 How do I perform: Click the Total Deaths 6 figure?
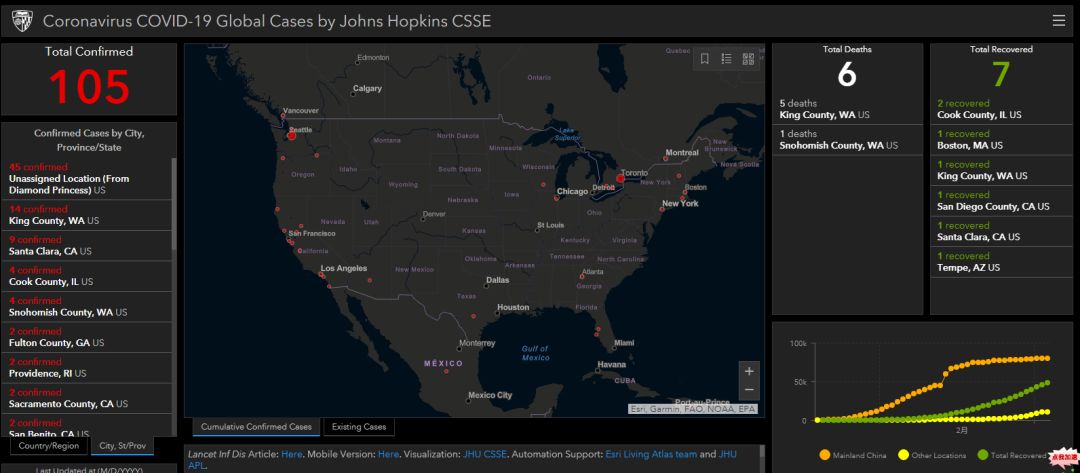(x=847, y=74)
